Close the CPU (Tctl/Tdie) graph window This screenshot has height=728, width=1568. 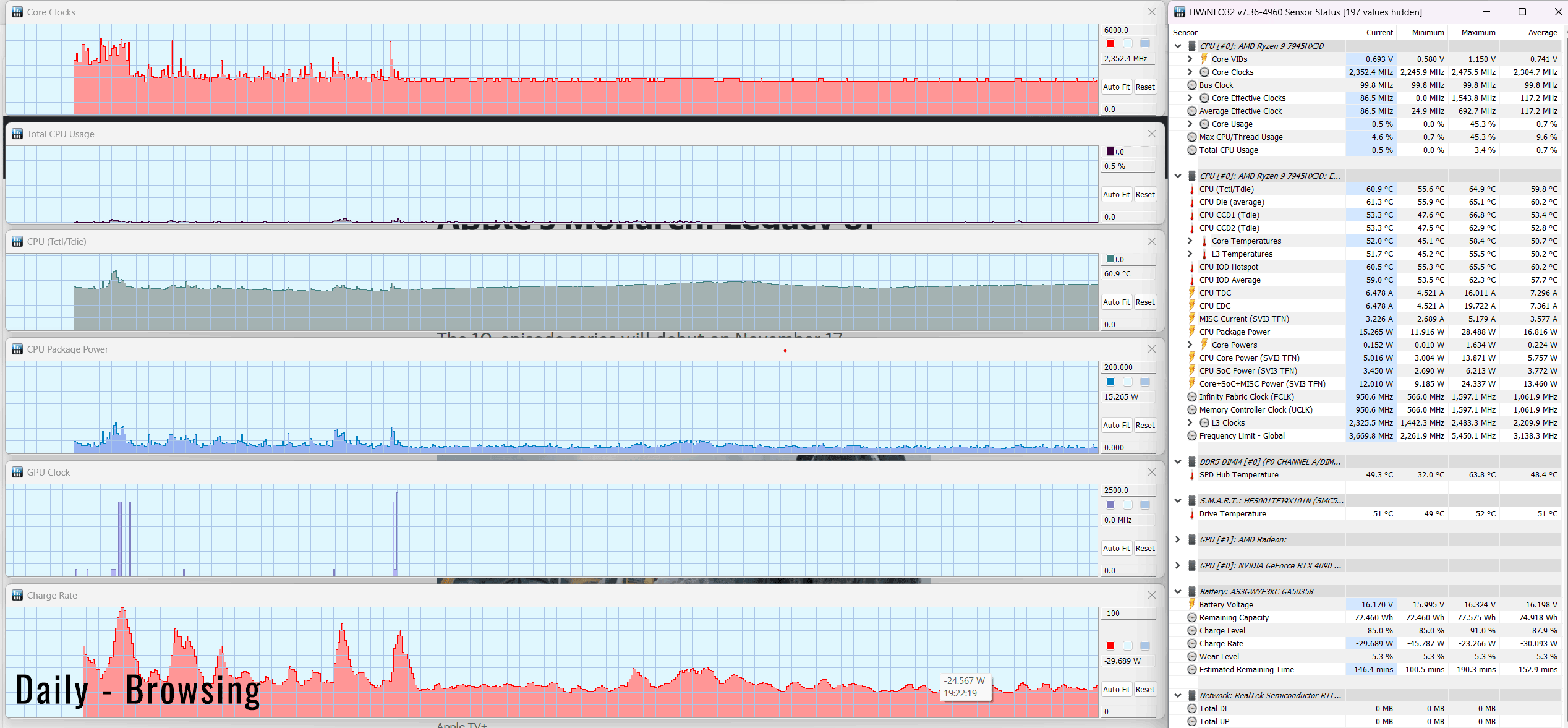point(1151,242)
